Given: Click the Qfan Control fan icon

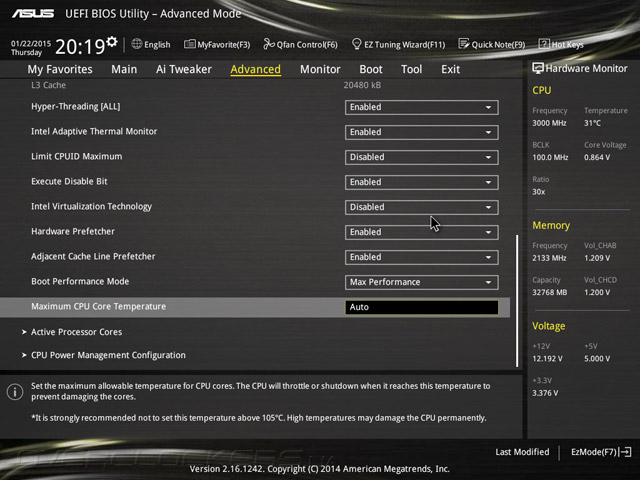Looking at the screenshot, I should 269,44.
